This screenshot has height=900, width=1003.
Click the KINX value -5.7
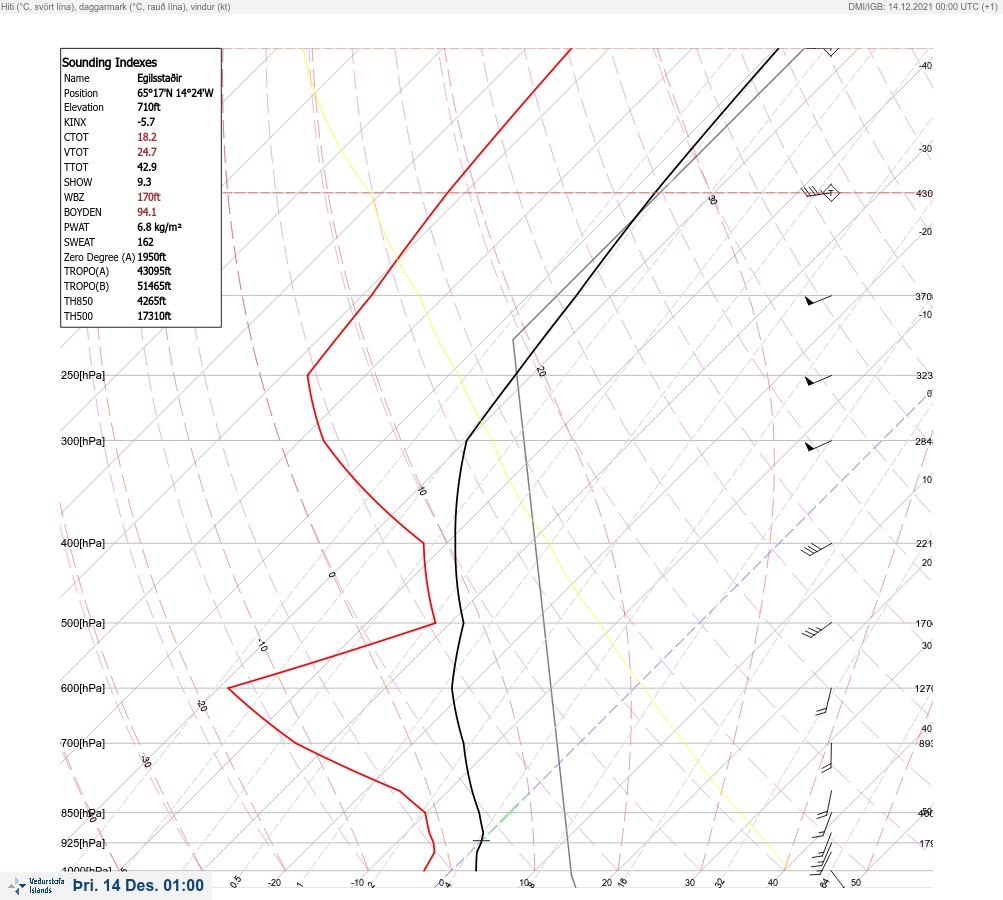coord(146,122)
